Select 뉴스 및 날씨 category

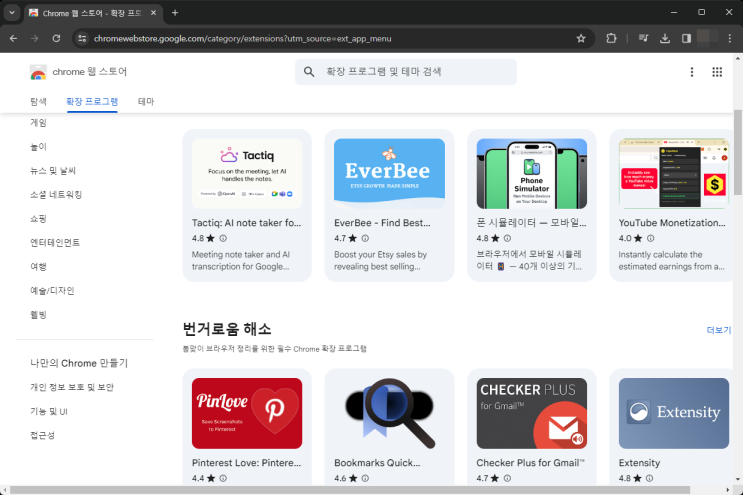53,171
